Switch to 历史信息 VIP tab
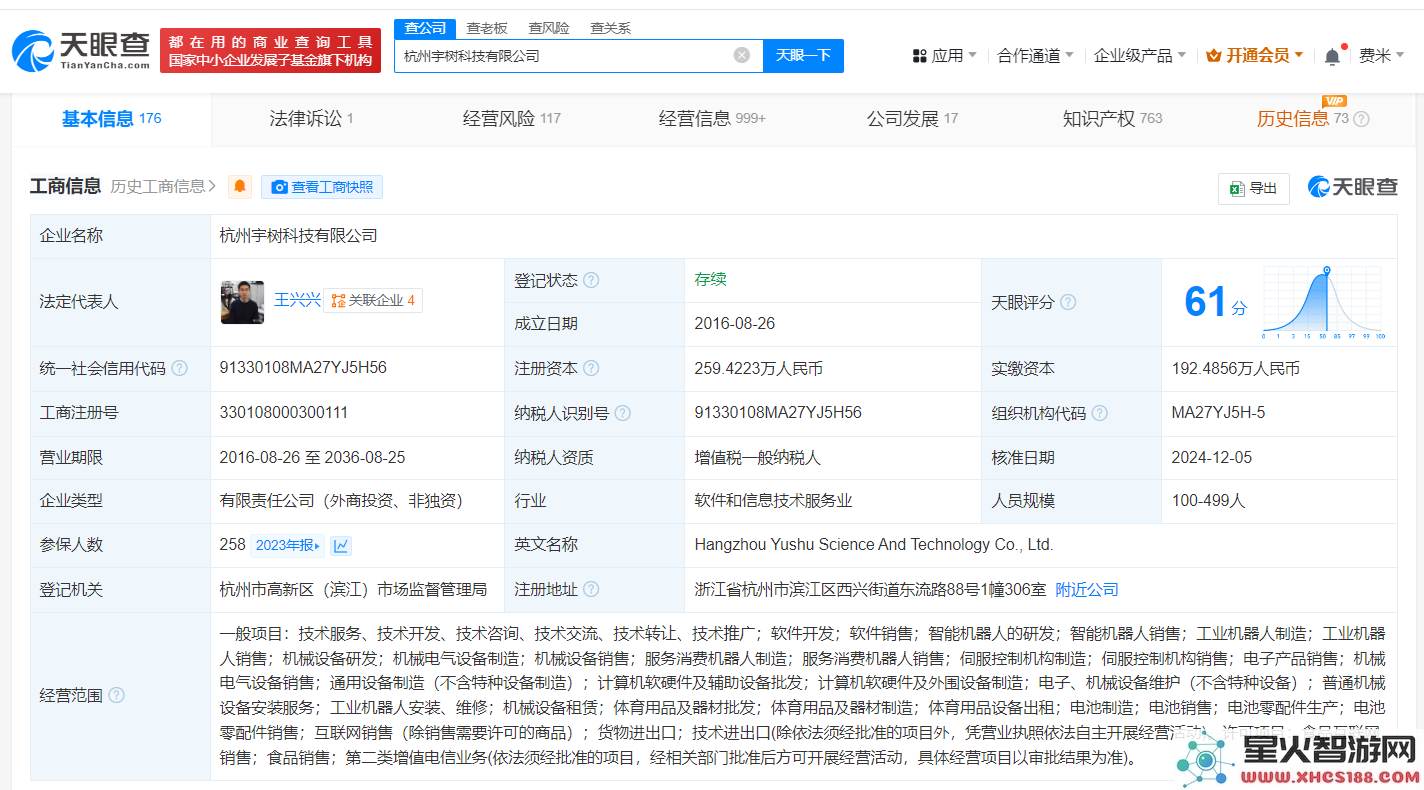This screenshot has width=1424, height=790. pos(1303,119)
